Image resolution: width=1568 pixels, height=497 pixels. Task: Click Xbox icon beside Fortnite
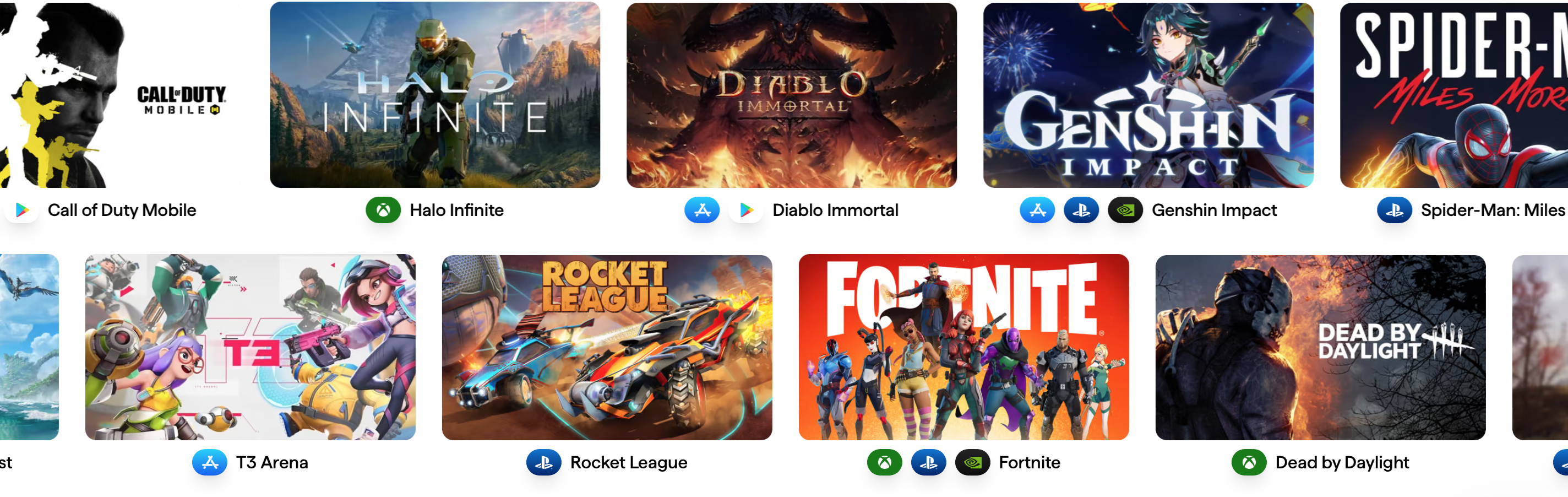pyautogui.click(x=884, y=462)
